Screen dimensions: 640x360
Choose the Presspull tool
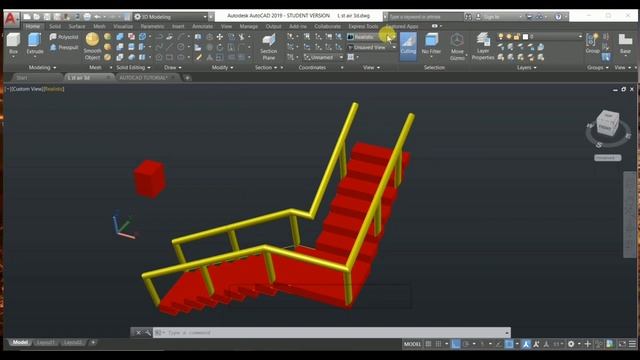[64, 48]
